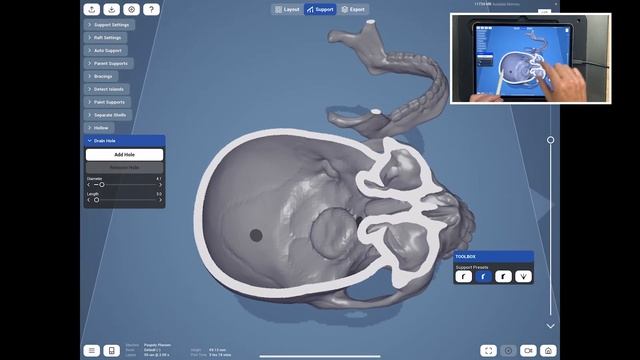Decrease Length with the left arrow
The width and height of the screenshot is (640, 360).
(x=89, y=200)
